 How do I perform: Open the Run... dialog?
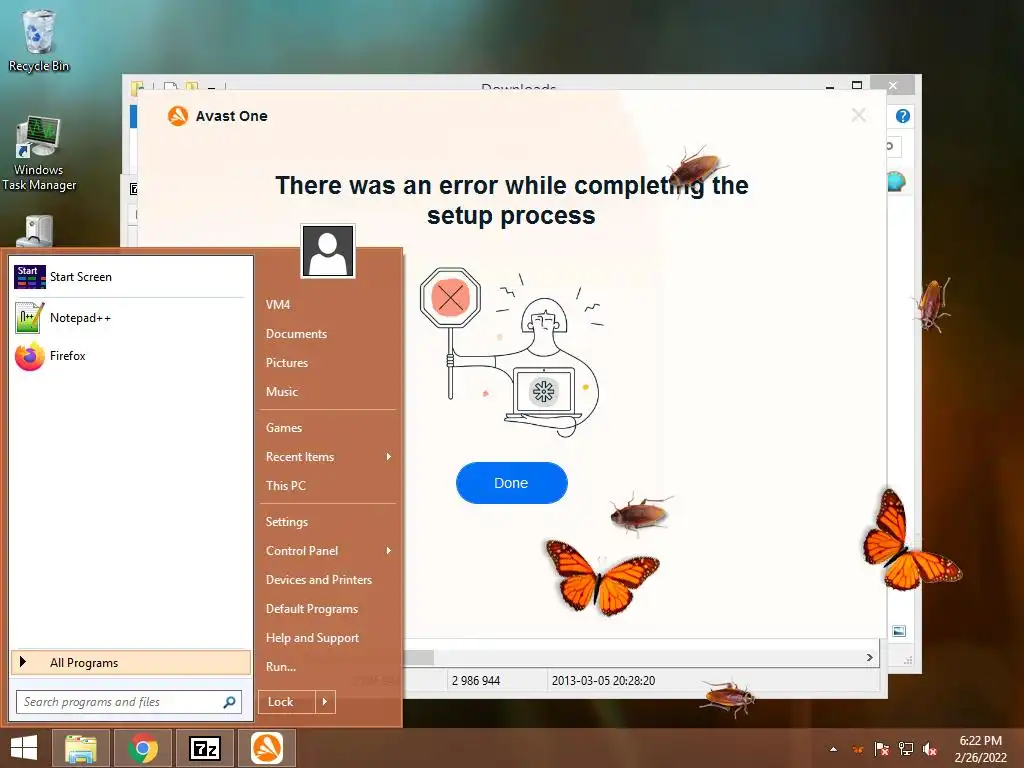pyautogui.click(x=281, y=667)
